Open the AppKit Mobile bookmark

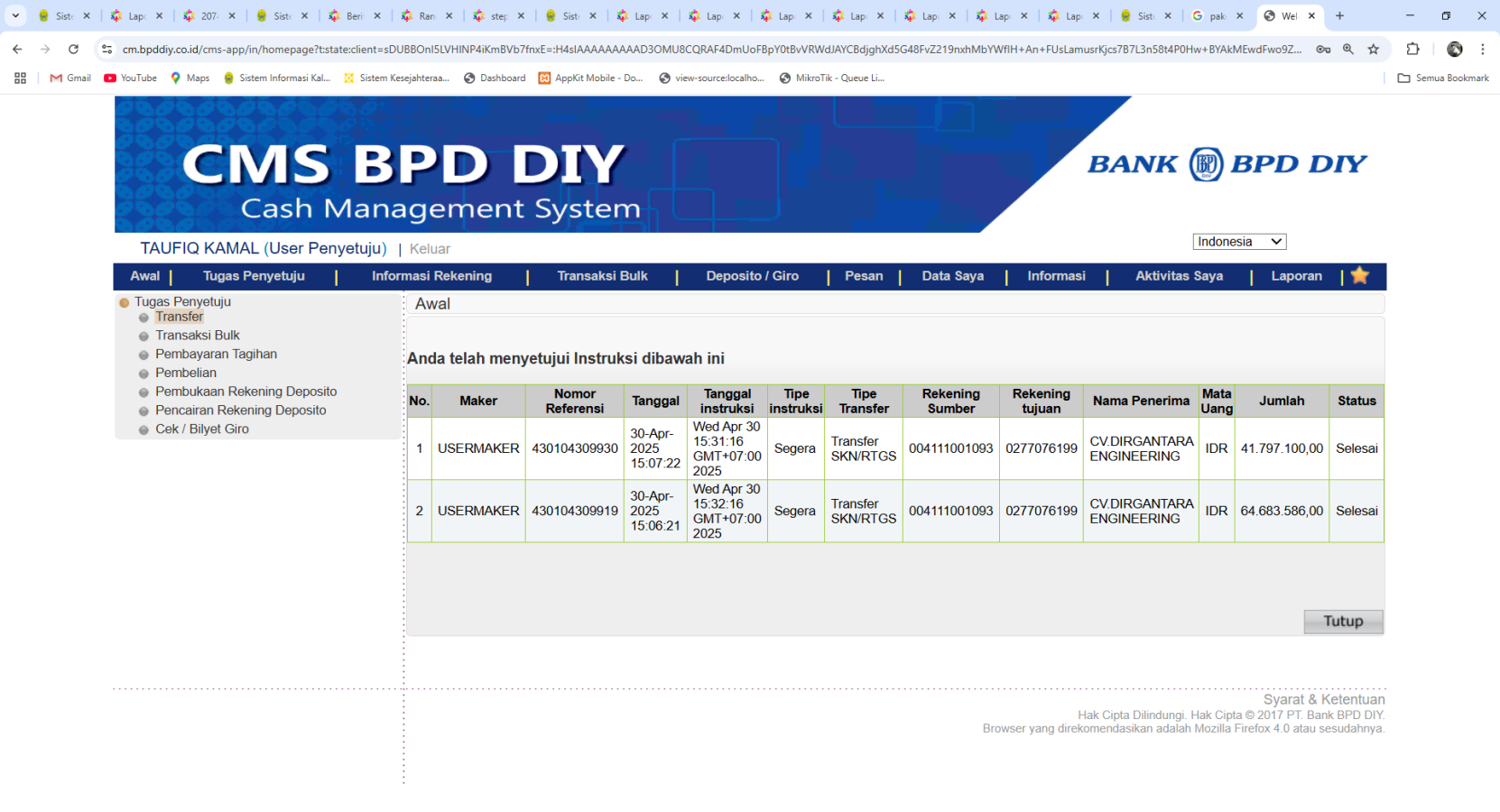[590, 78]
